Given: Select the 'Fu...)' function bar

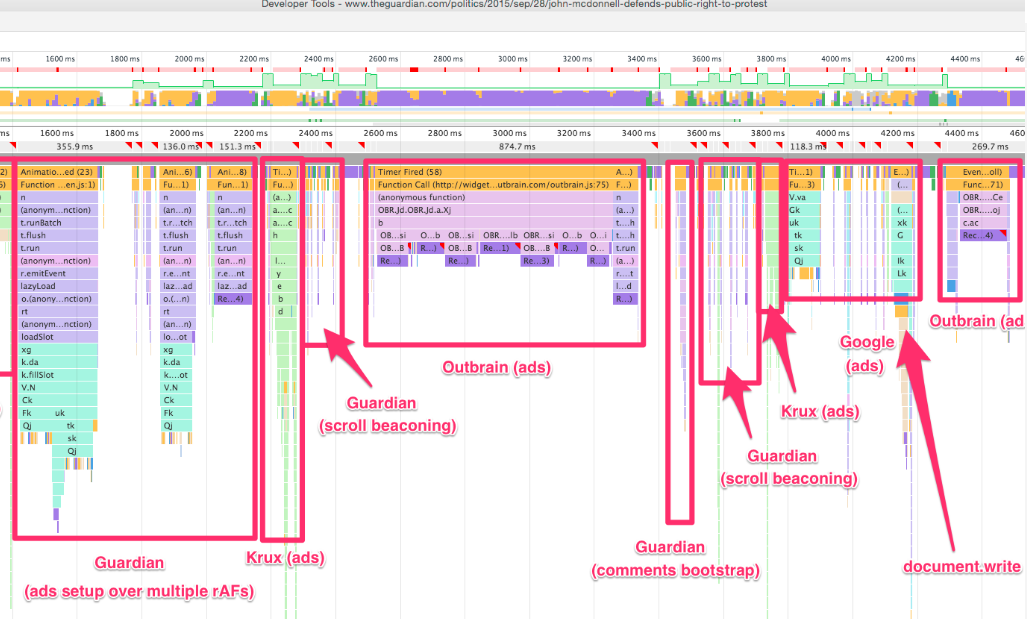Looking at the screenshot, I should click(x=283, y=185).
